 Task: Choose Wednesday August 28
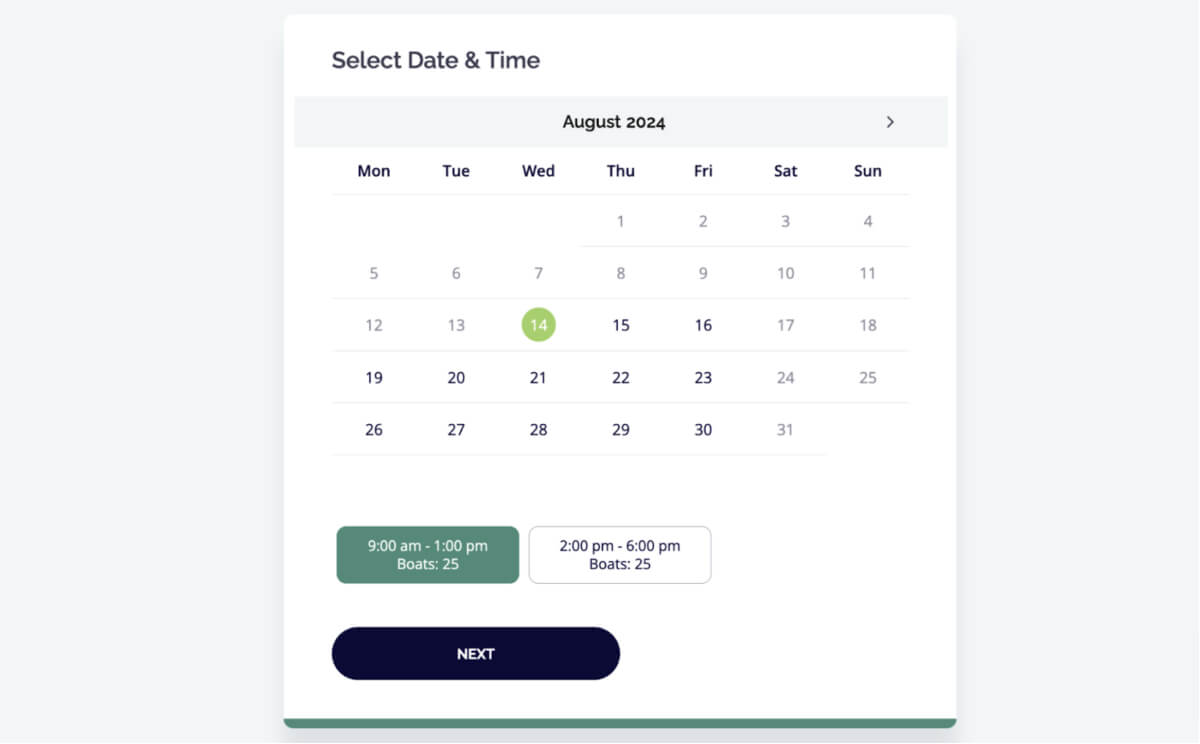click(538, 429)
